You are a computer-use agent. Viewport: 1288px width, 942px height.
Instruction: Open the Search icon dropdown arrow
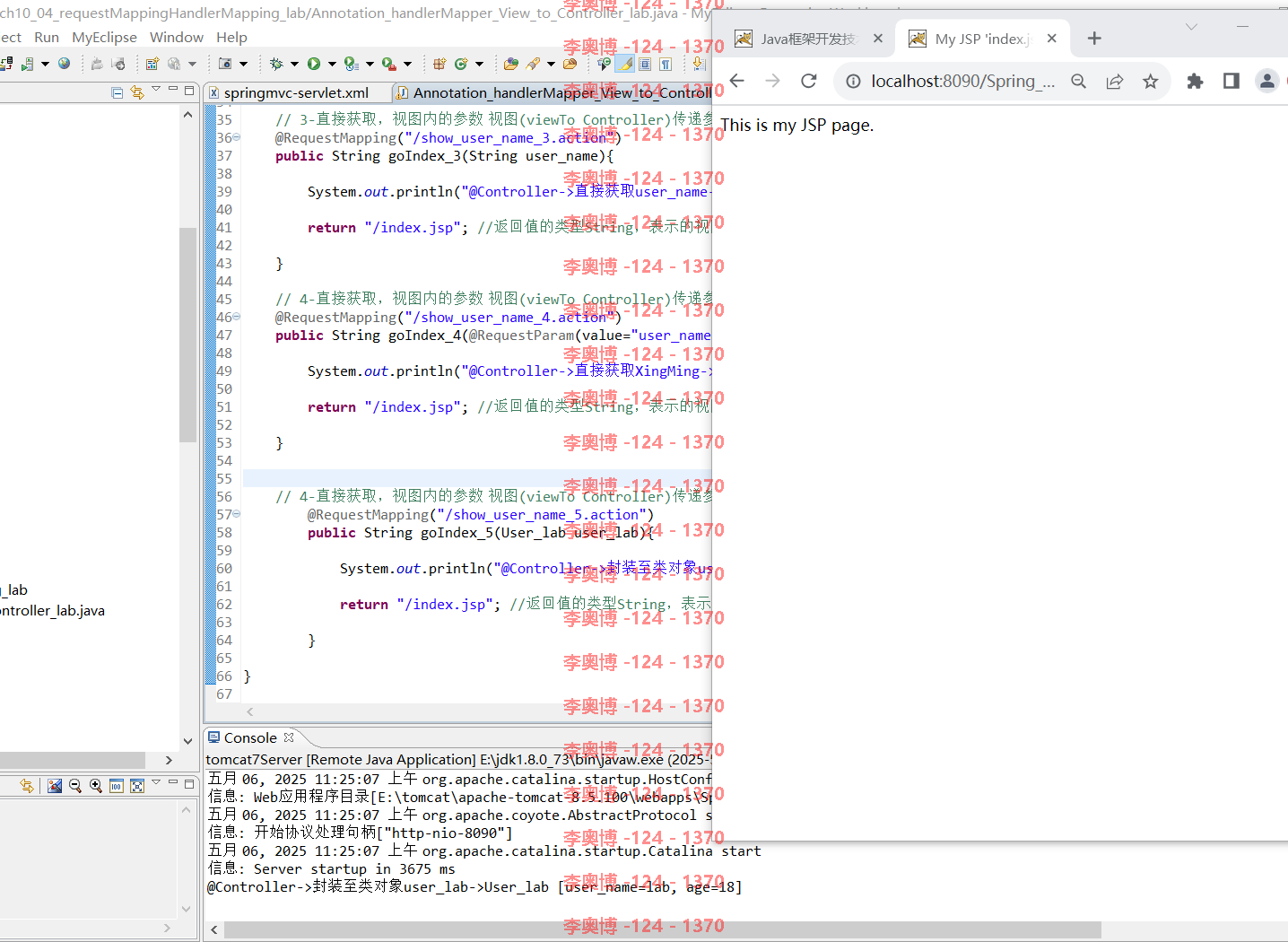coord(551,64)
